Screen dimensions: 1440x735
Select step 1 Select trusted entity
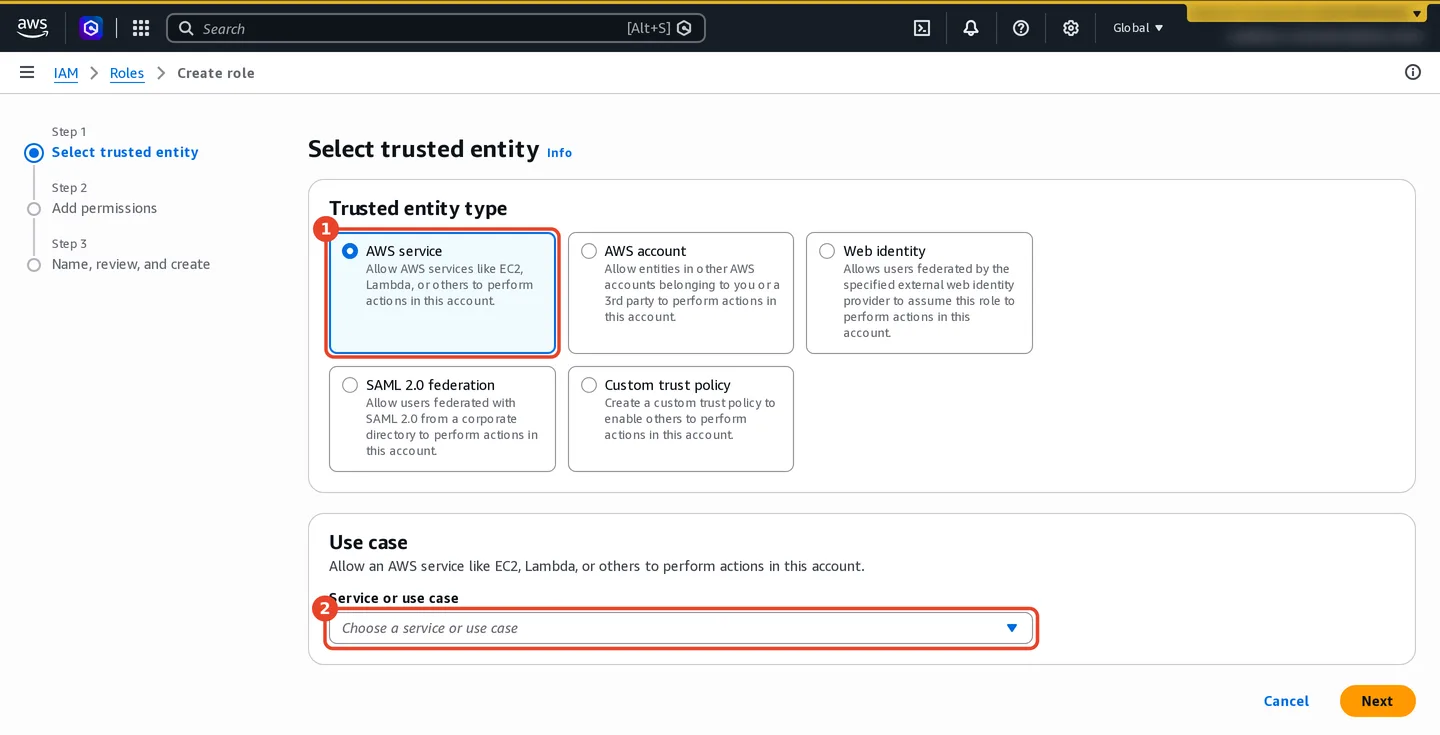coord(125,152)
